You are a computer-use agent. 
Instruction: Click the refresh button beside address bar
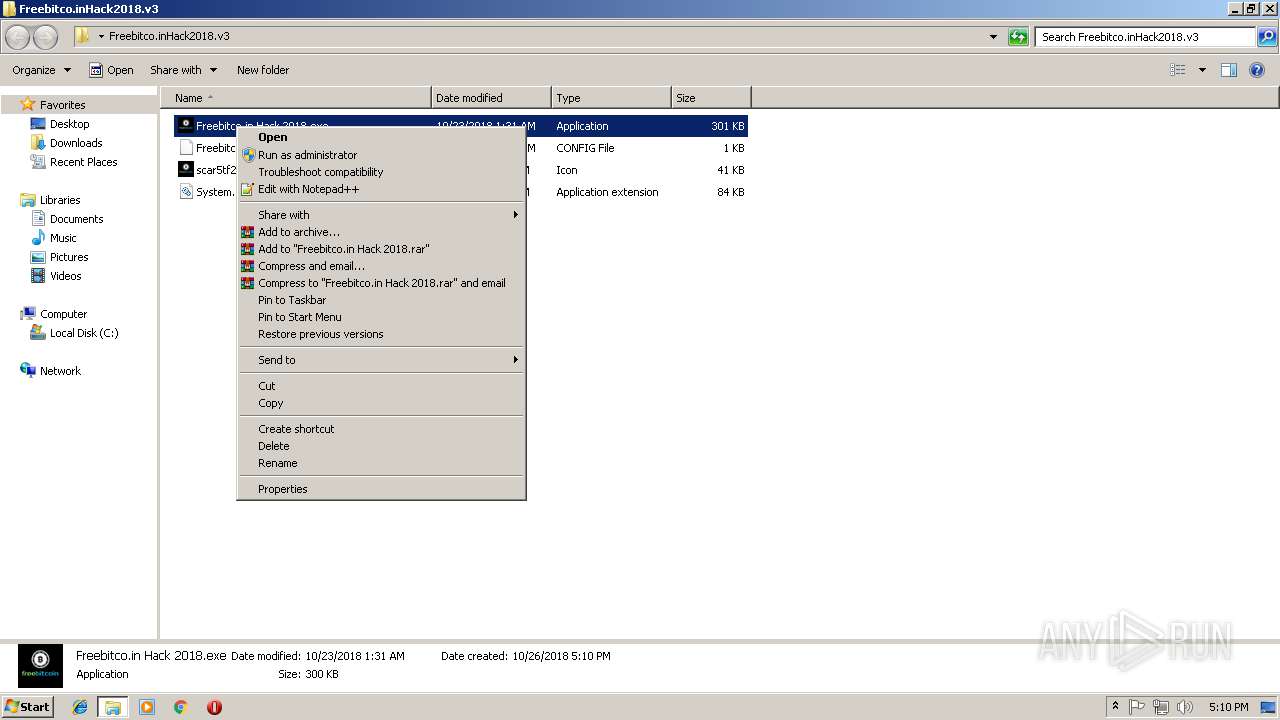1018,37
